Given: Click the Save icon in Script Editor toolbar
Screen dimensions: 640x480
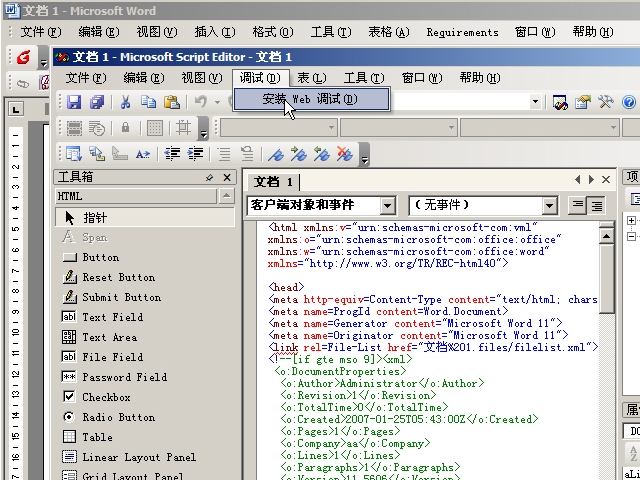Looking at the screenshot, I should point(74,102).
